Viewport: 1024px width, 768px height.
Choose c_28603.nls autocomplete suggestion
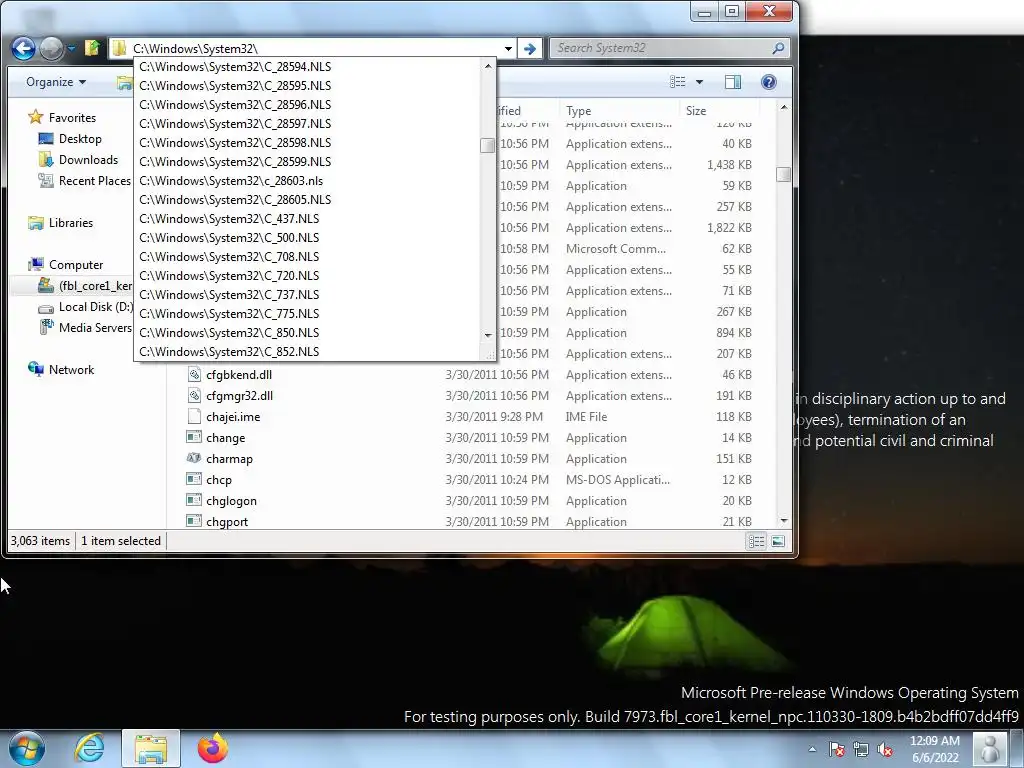pyautogui.click(x=307, y=181)
